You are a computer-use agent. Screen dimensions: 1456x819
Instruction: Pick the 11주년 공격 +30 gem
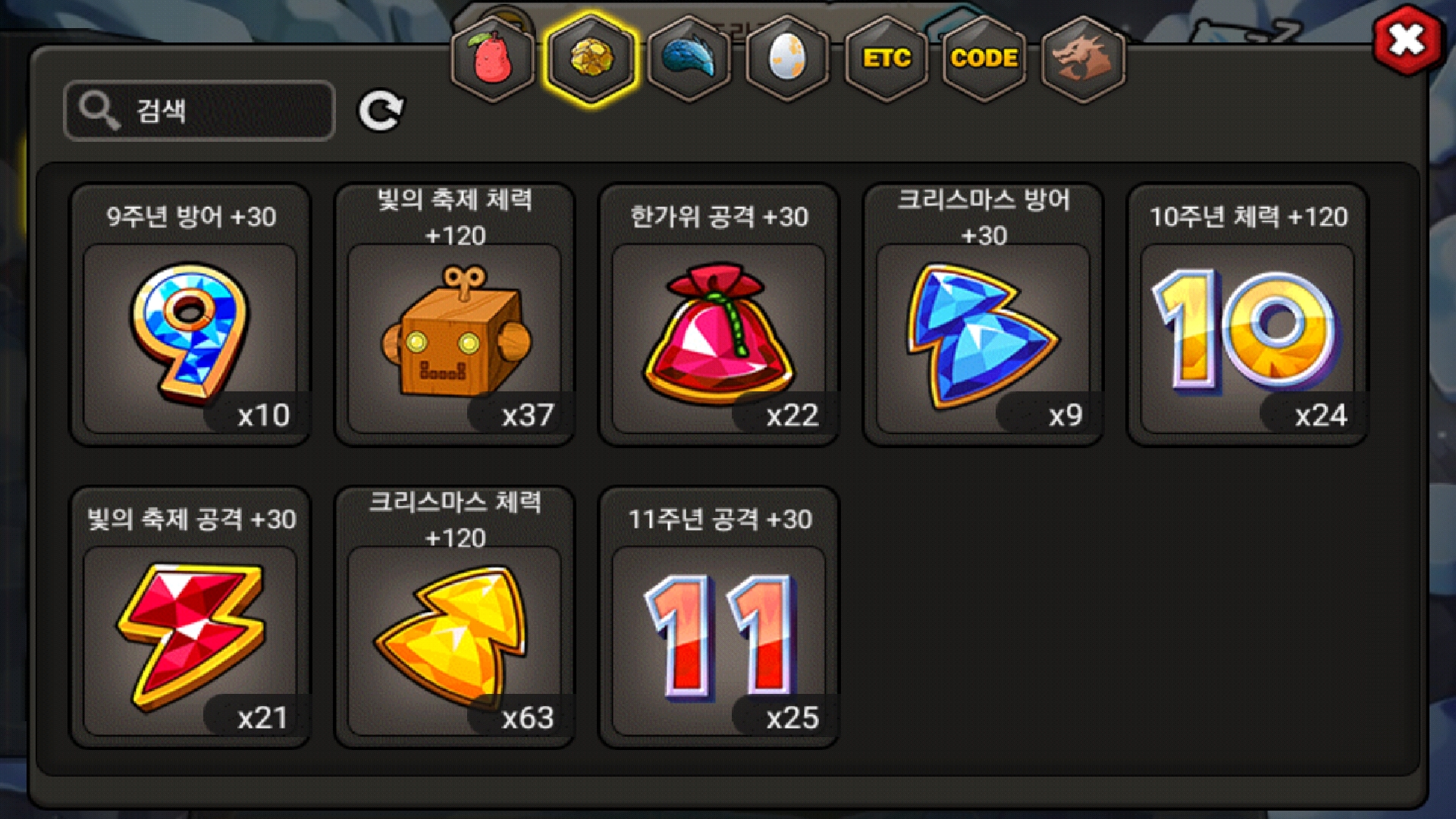(719, 617)
